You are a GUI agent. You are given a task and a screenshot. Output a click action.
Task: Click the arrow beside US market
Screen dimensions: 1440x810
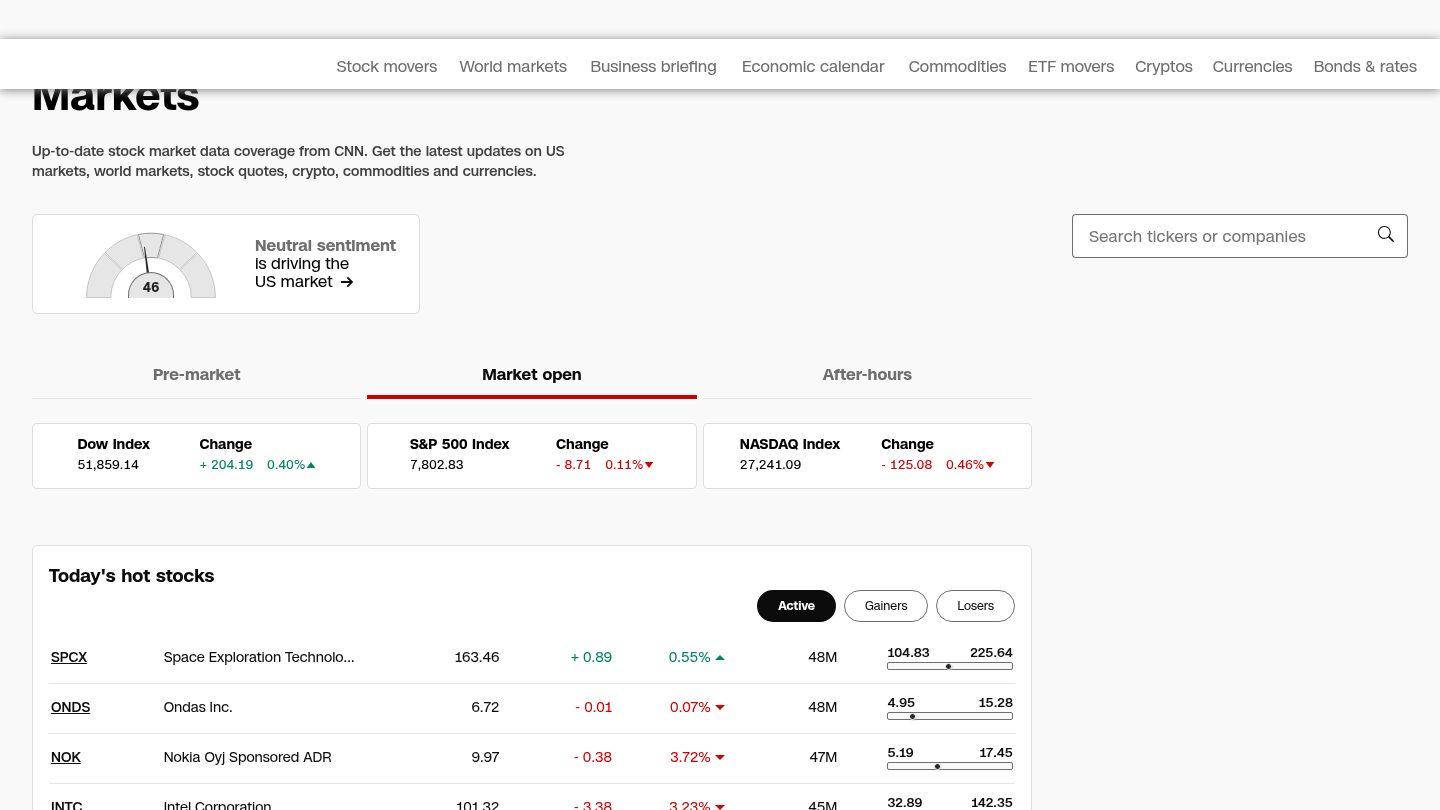(x=347, y=282)
